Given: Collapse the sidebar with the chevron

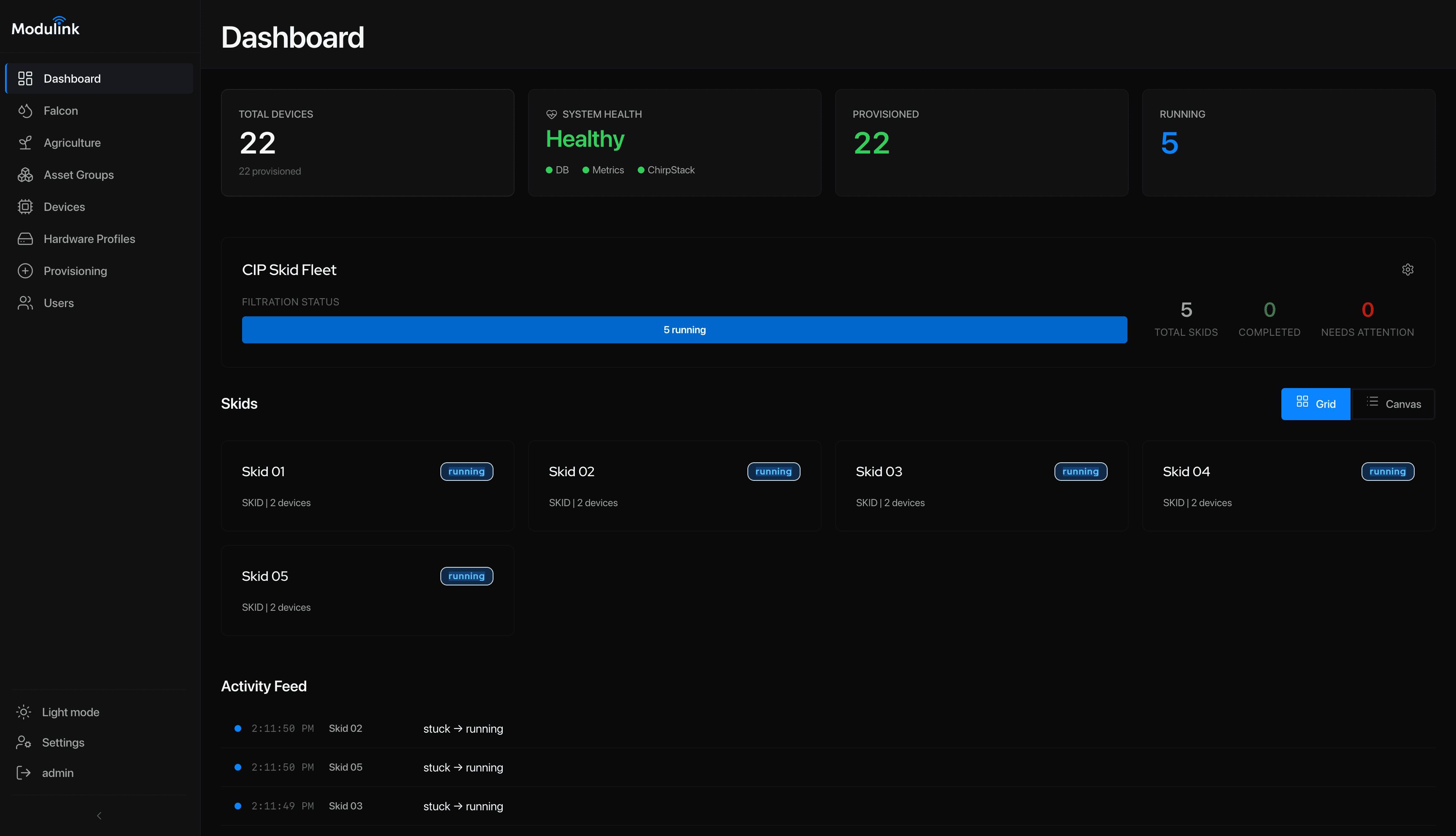Looking at the screenshot, I should pyautogui.click(x=99, y=815).
